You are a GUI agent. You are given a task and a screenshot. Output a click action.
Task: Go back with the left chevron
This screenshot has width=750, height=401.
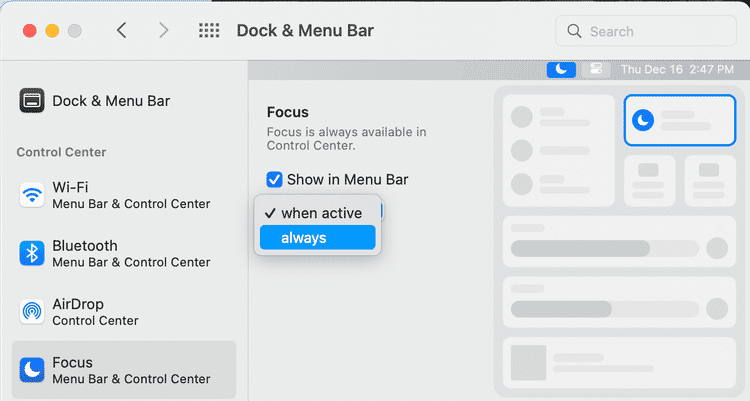click(122, 31)
